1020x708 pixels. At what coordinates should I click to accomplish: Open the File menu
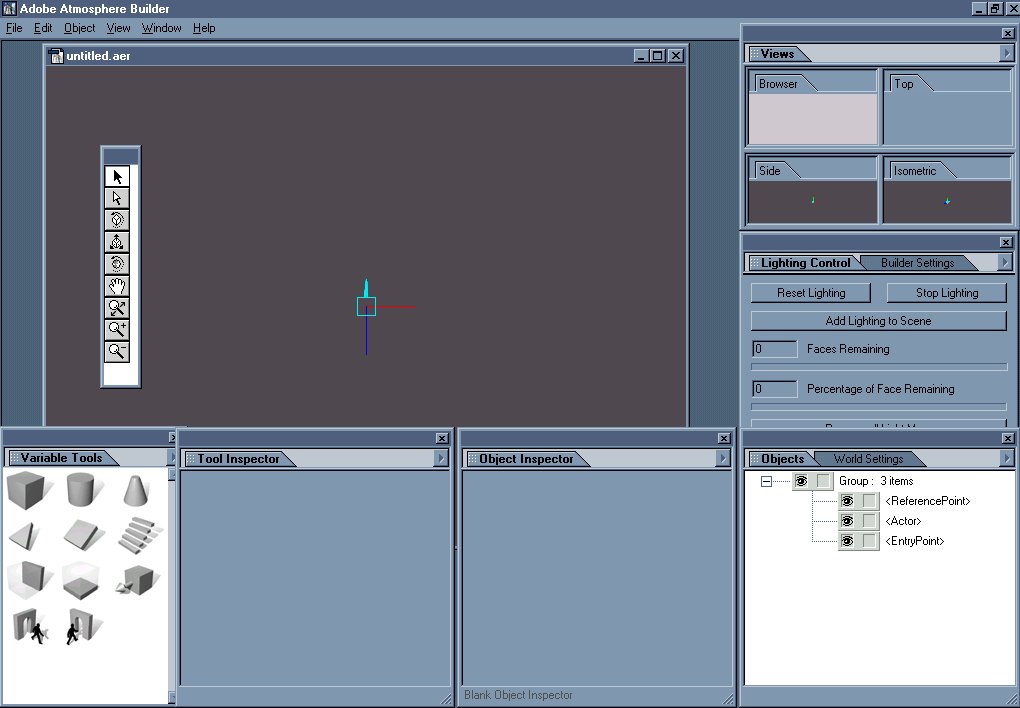pos(14,28)
